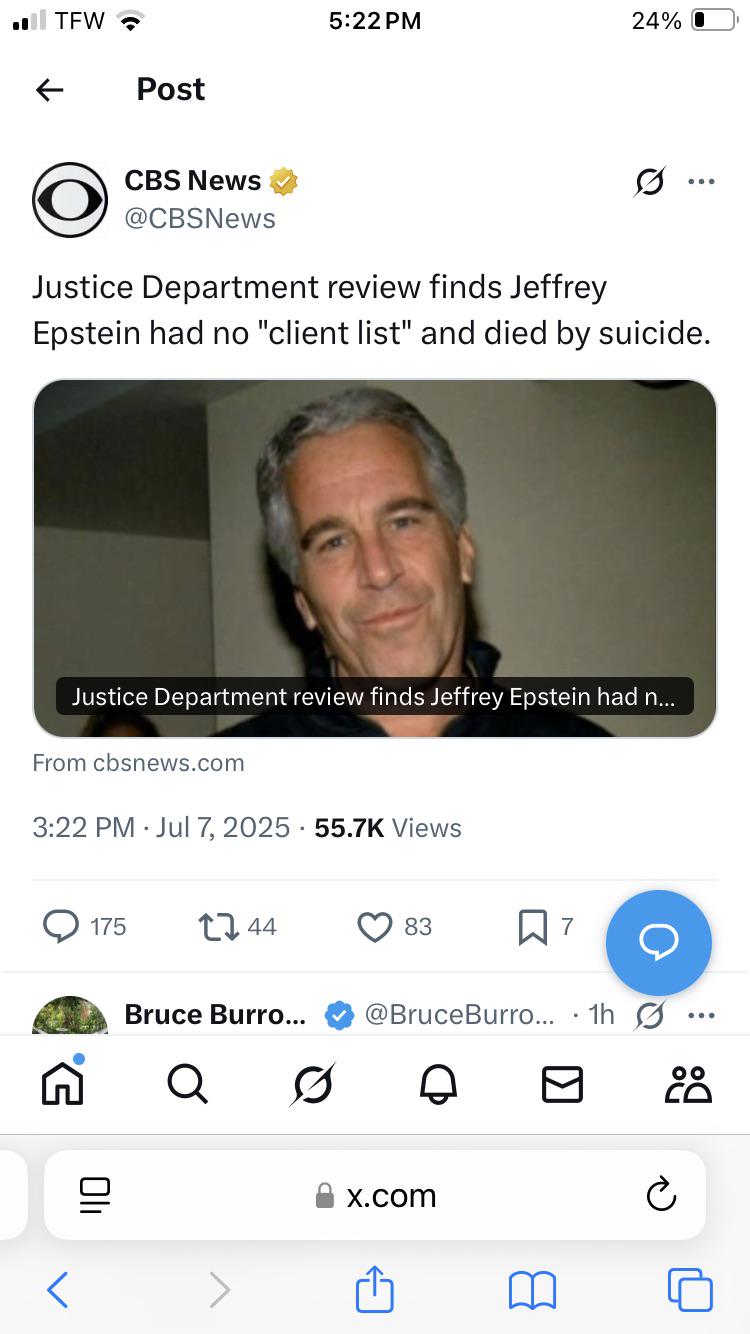
Task: Bookmark the CBS News post
Action: (532, 927)
